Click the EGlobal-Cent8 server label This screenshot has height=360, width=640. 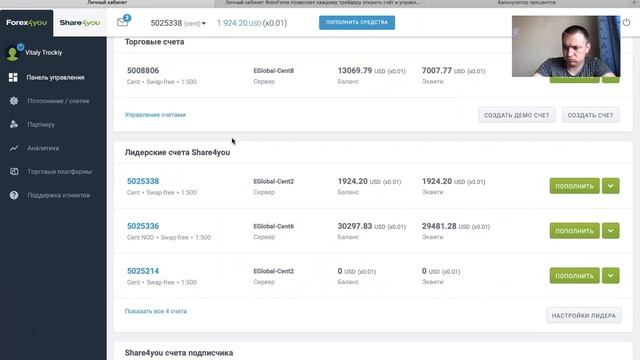click(x=273, y=71)
